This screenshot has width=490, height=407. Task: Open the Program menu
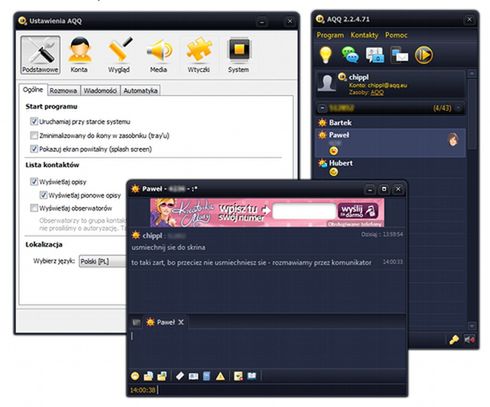(x=330, y=35)
